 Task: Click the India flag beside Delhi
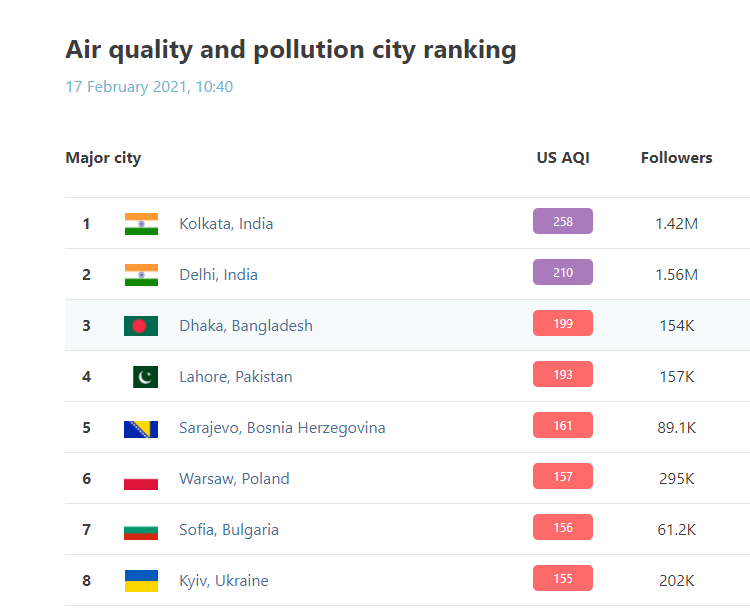click(141, 275)
